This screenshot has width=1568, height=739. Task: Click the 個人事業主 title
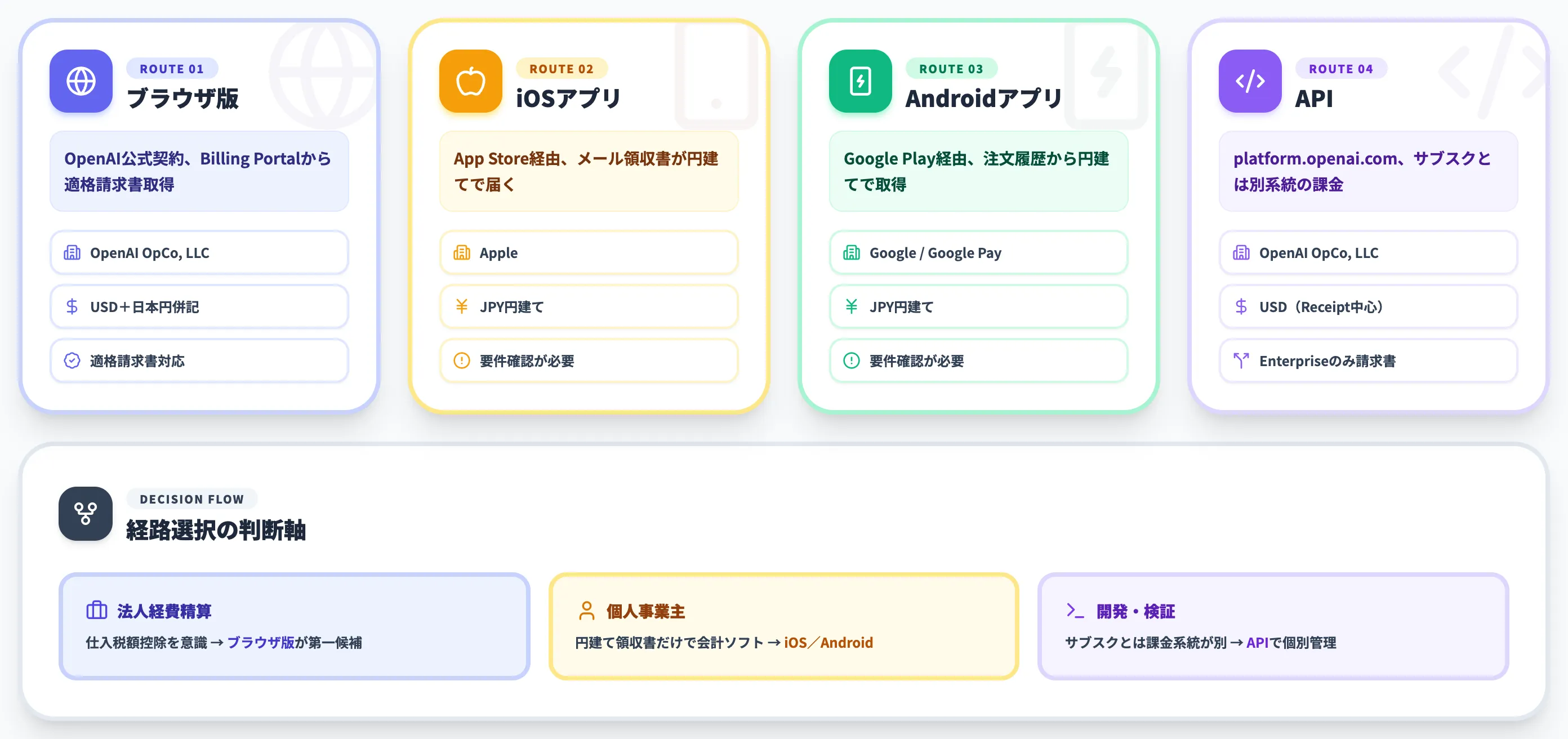tap(646, 611)
